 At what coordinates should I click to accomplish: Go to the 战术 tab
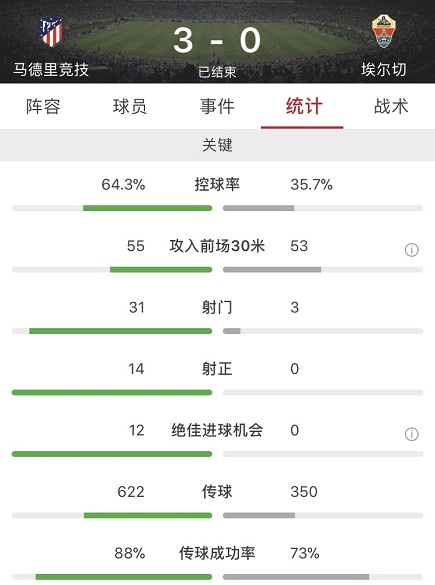[x=391, y=106]
